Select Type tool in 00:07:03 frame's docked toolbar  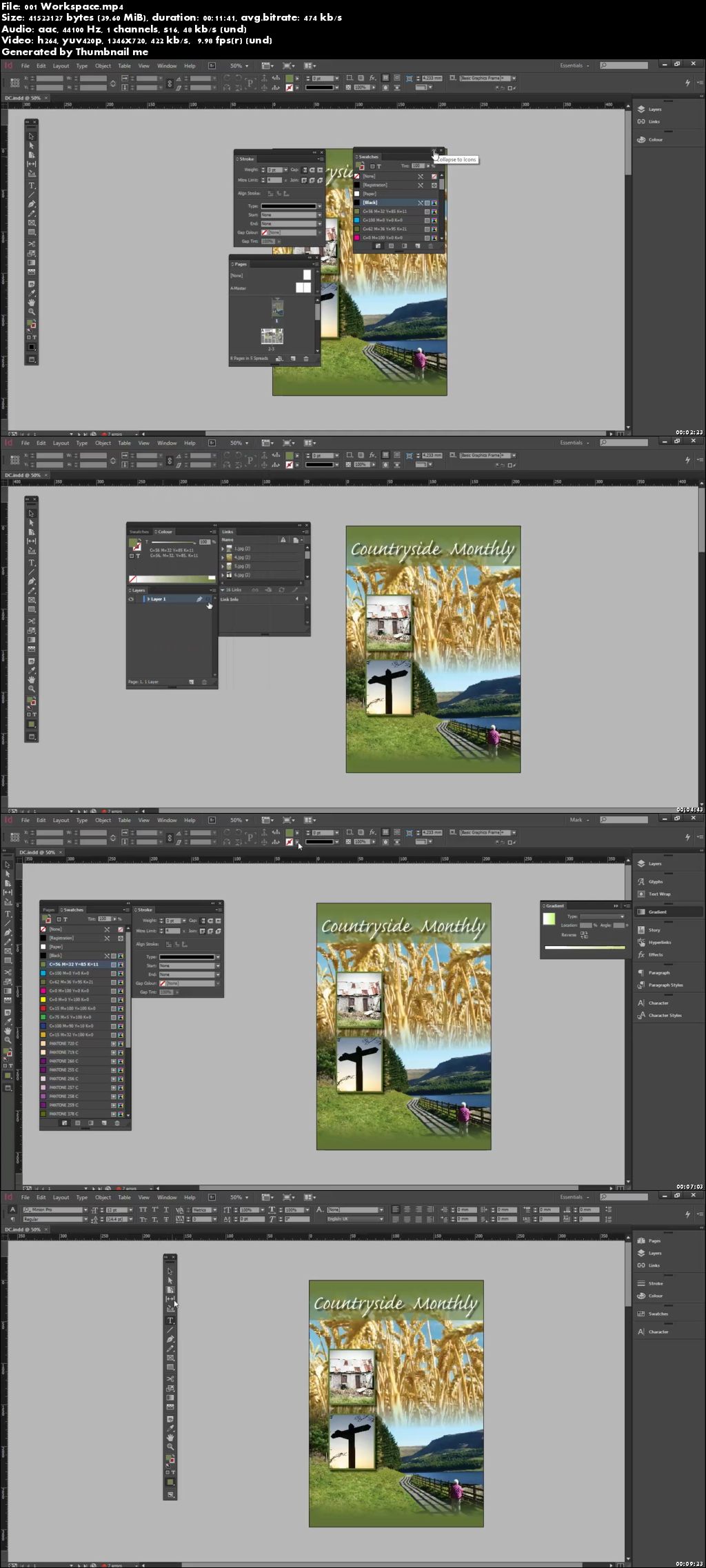coord(8,914)
